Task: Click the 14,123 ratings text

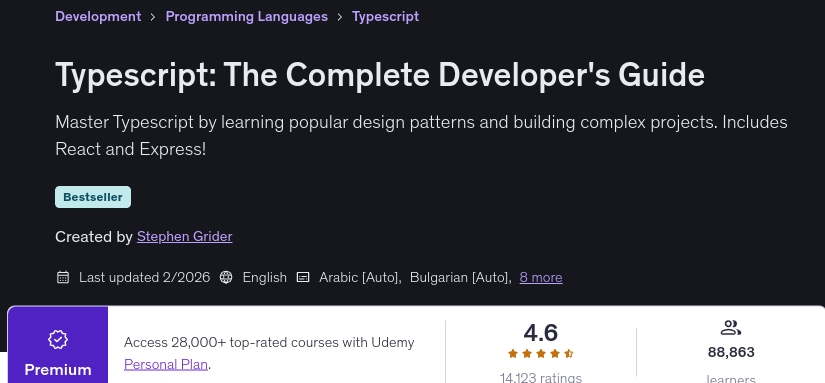Action: click(540, 377)
